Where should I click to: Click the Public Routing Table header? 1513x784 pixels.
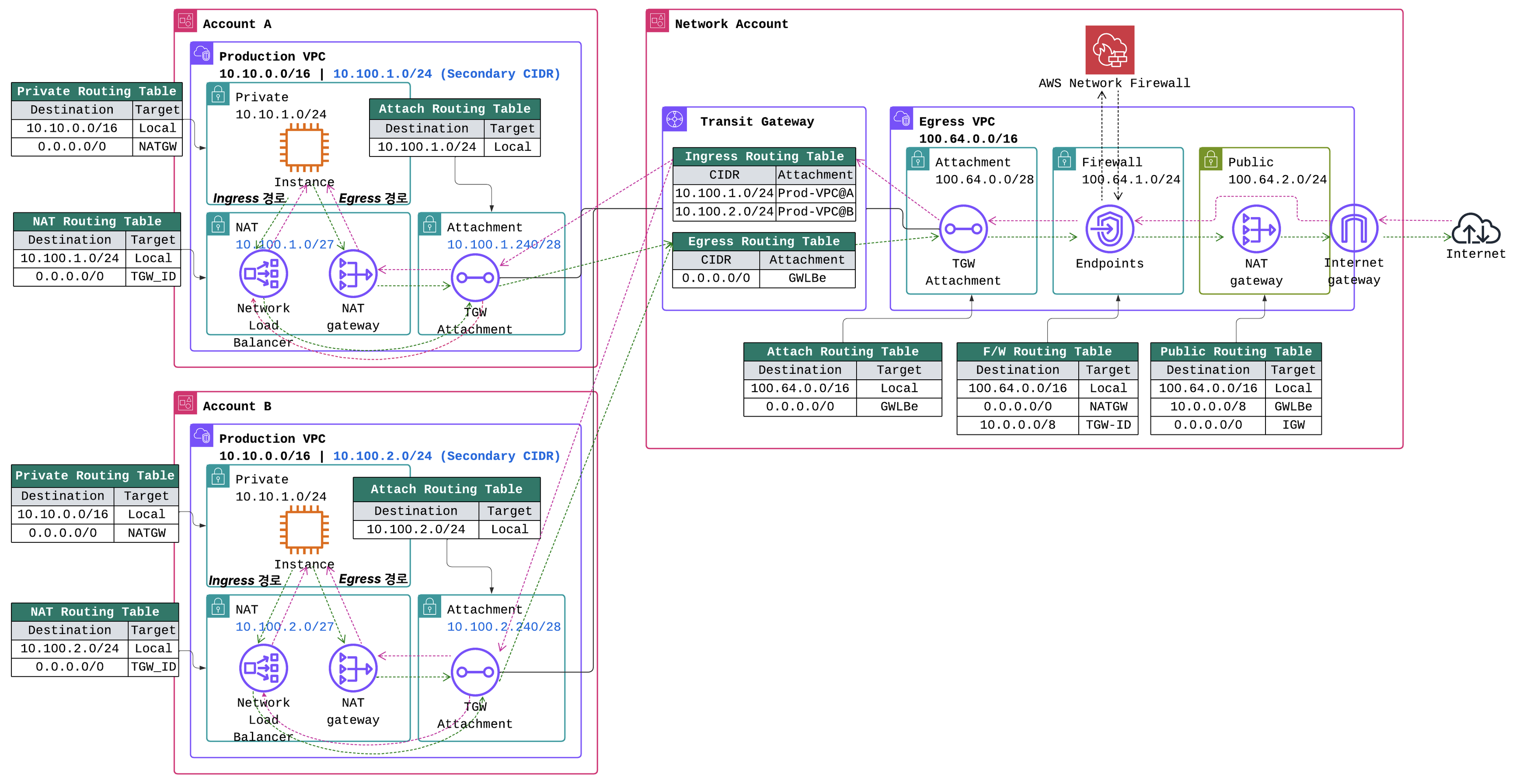coord(1235,351)
